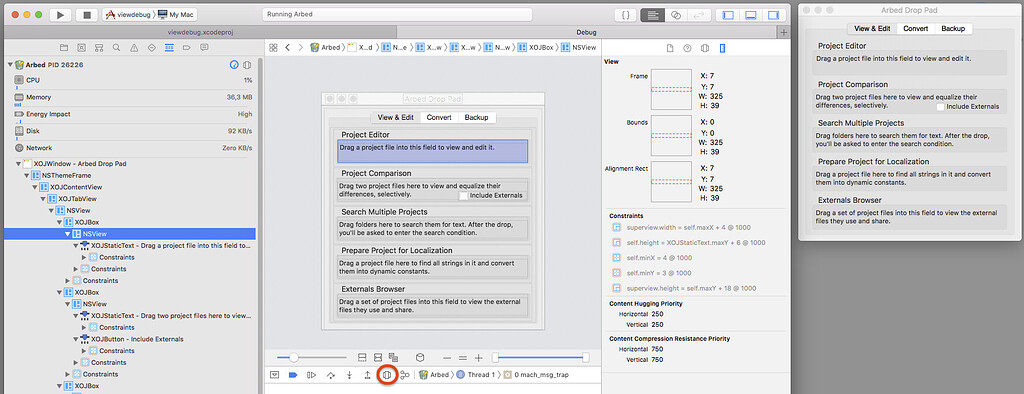
Task: Open the Issue navigator warning triangle
Action: (134, 48)
